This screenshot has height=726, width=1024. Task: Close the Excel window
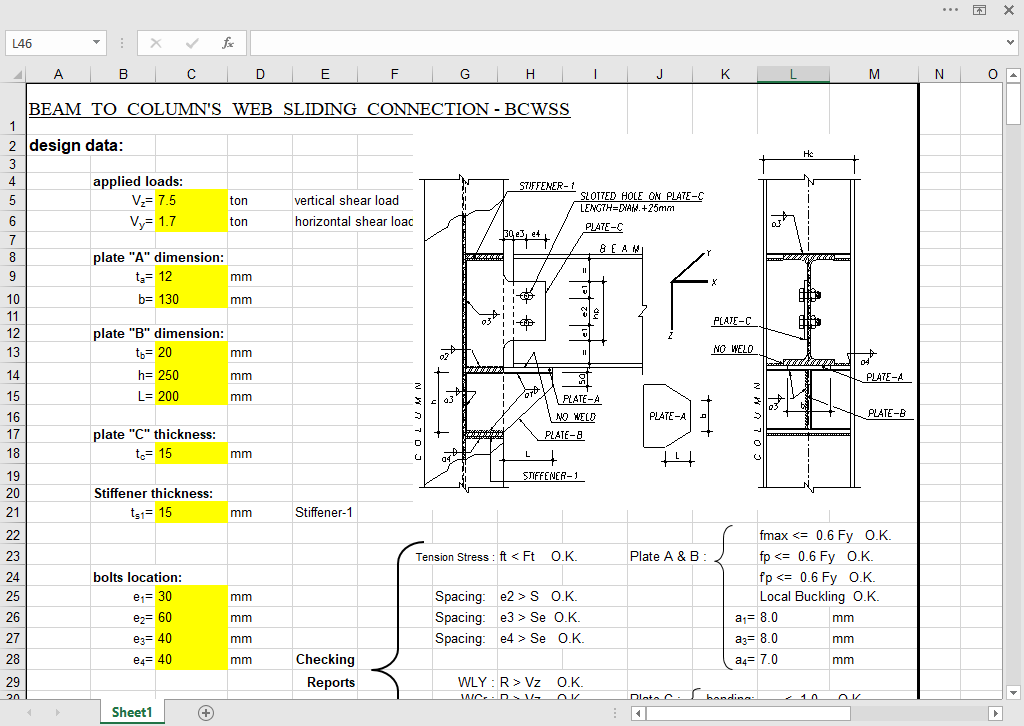click(x=1009, y=10)
